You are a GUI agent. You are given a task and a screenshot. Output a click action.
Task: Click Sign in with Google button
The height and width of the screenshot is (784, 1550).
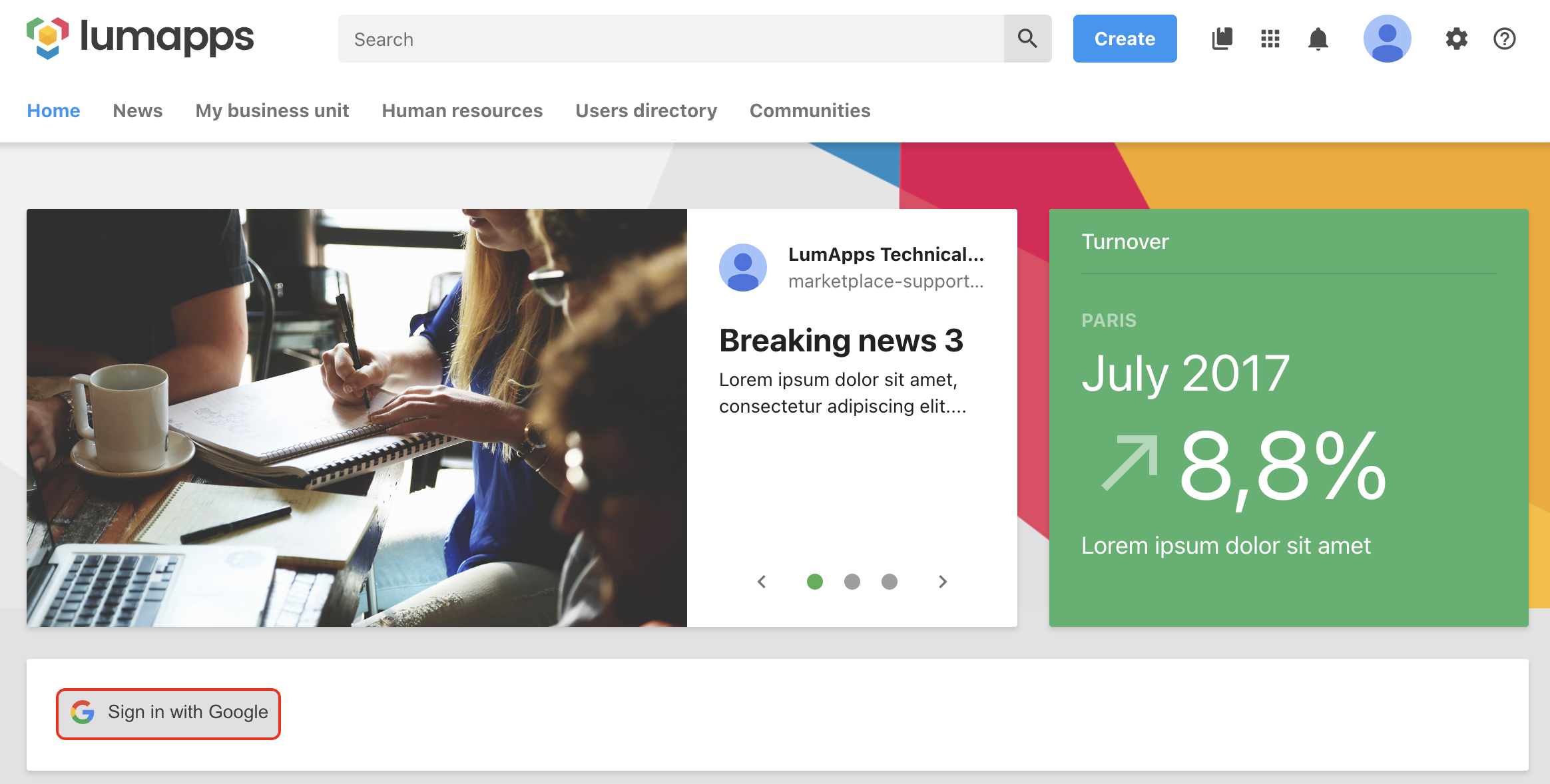tap(168, 713)
